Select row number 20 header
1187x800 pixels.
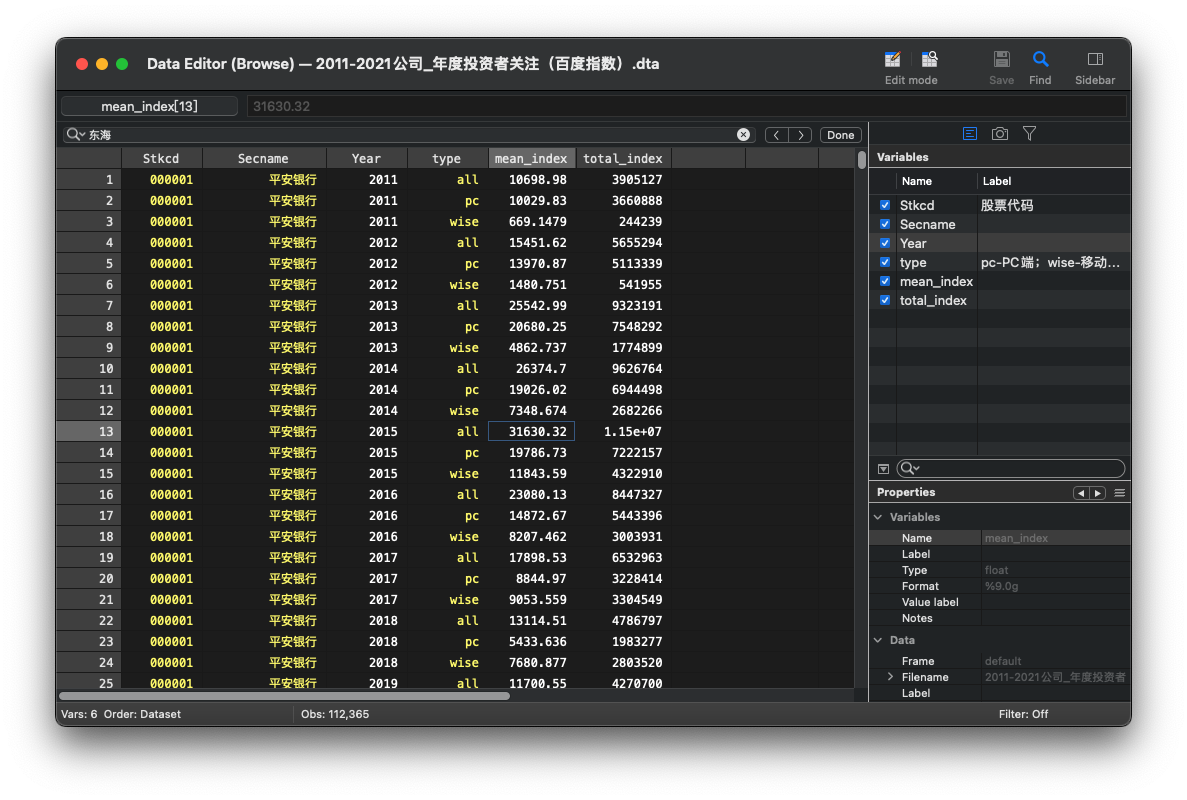pos(89,578)
